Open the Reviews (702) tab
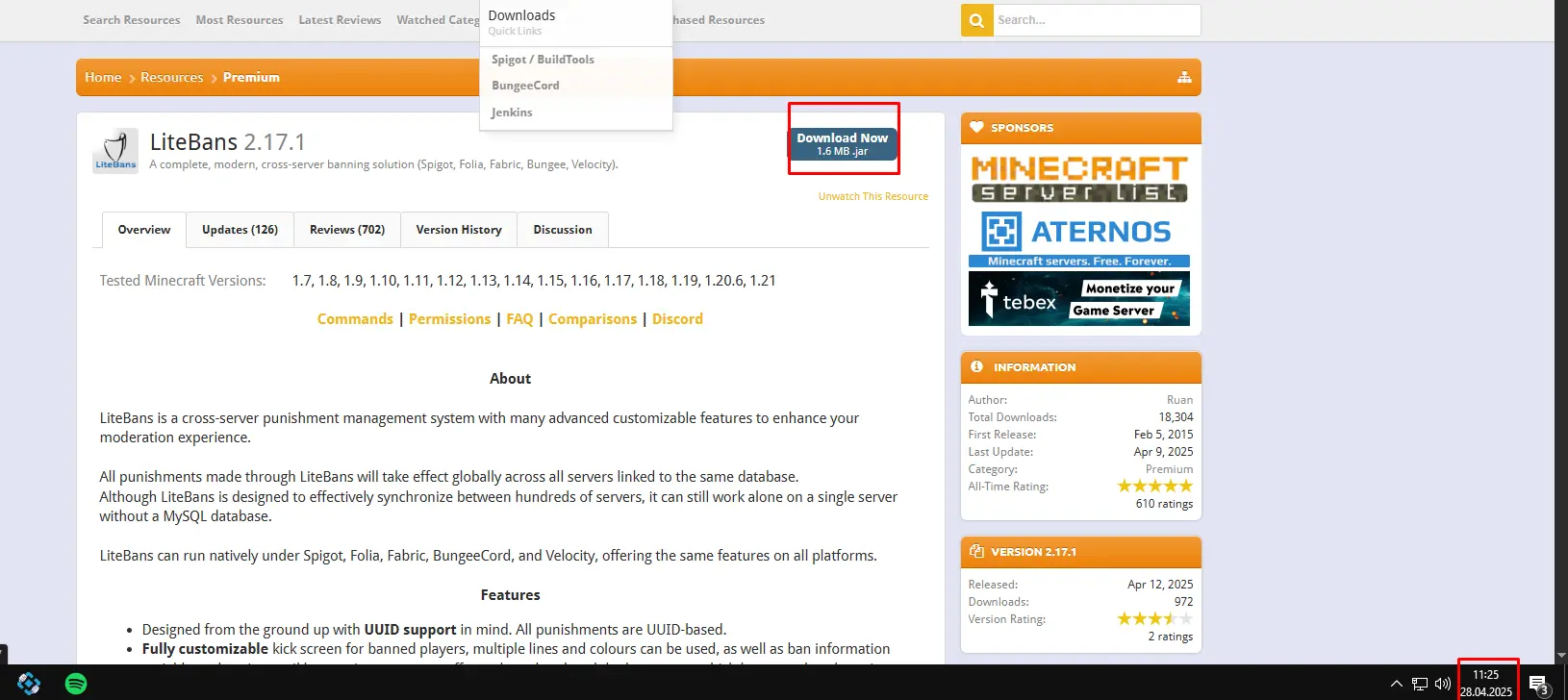Screen dimensions: 1568x700 click(x=347, y=230)
